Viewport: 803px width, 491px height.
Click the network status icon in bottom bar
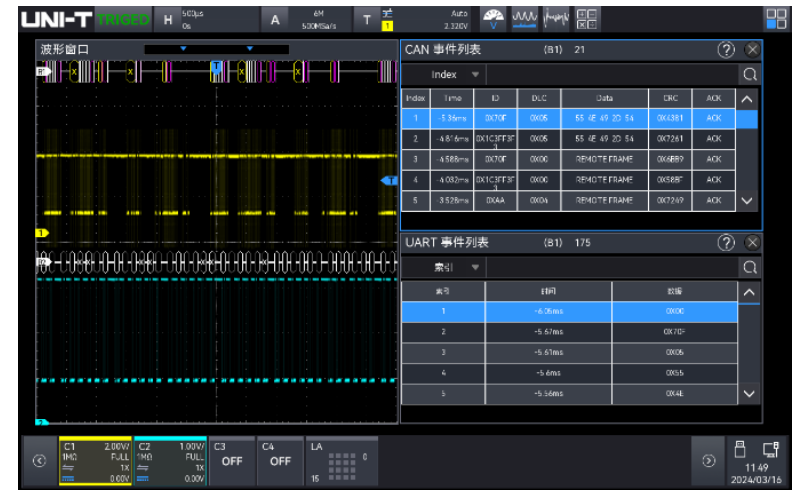coord(770,450)
